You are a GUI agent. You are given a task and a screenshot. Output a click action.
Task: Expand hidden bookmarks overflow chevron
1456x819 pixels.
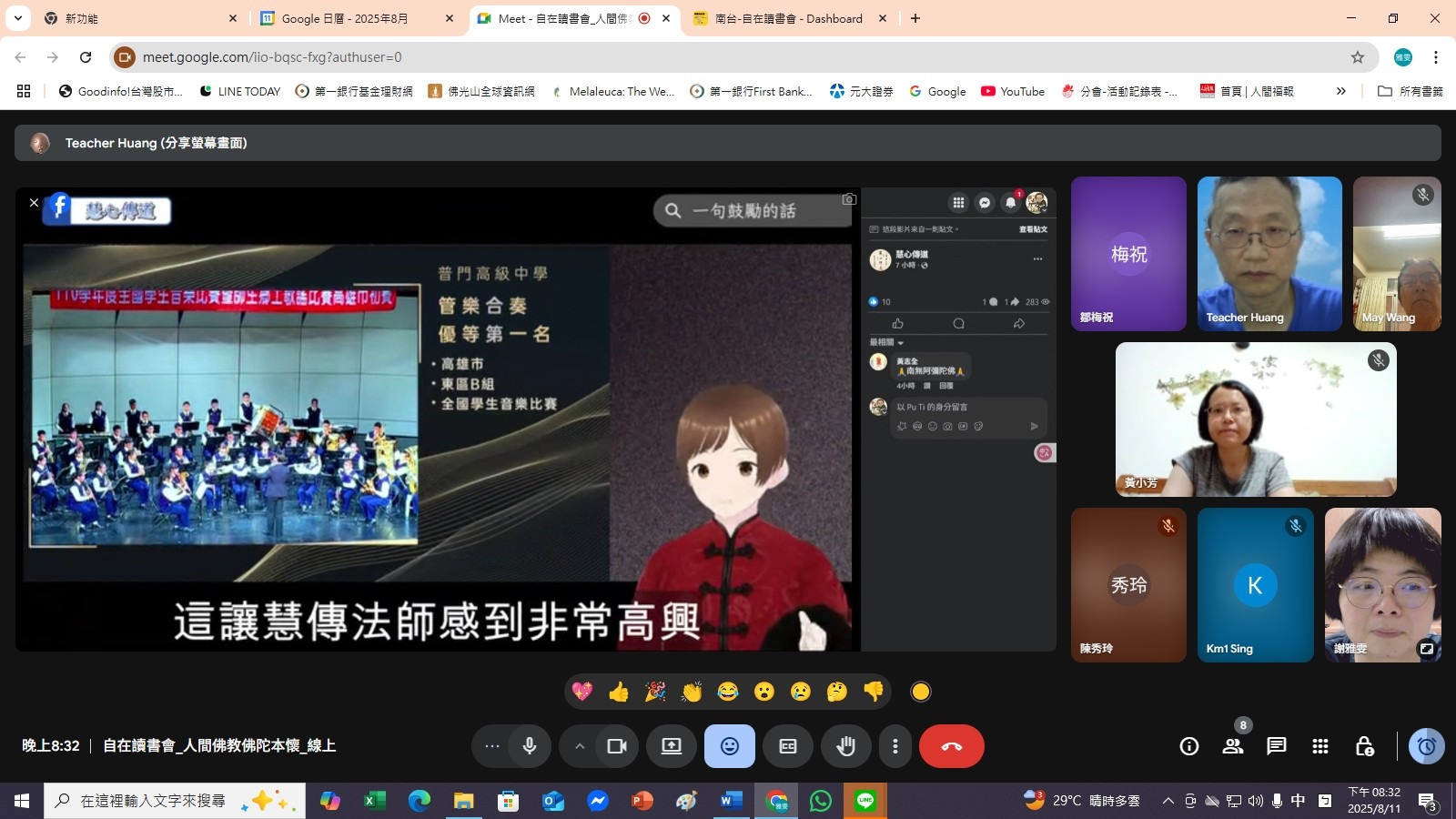point(1340,91)
